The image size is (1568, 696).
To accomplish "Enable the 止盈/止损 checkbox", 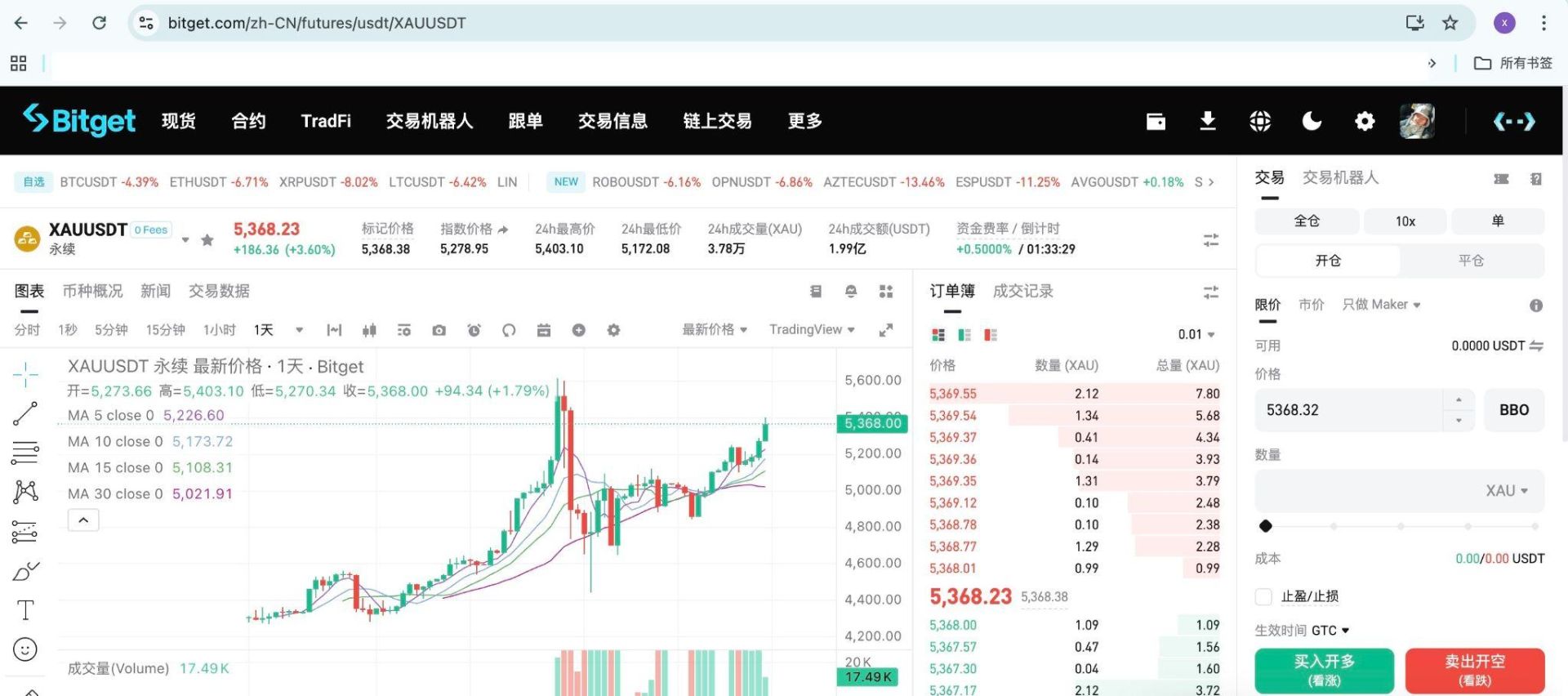I will pyautogui.click(x=1263, y=596).
